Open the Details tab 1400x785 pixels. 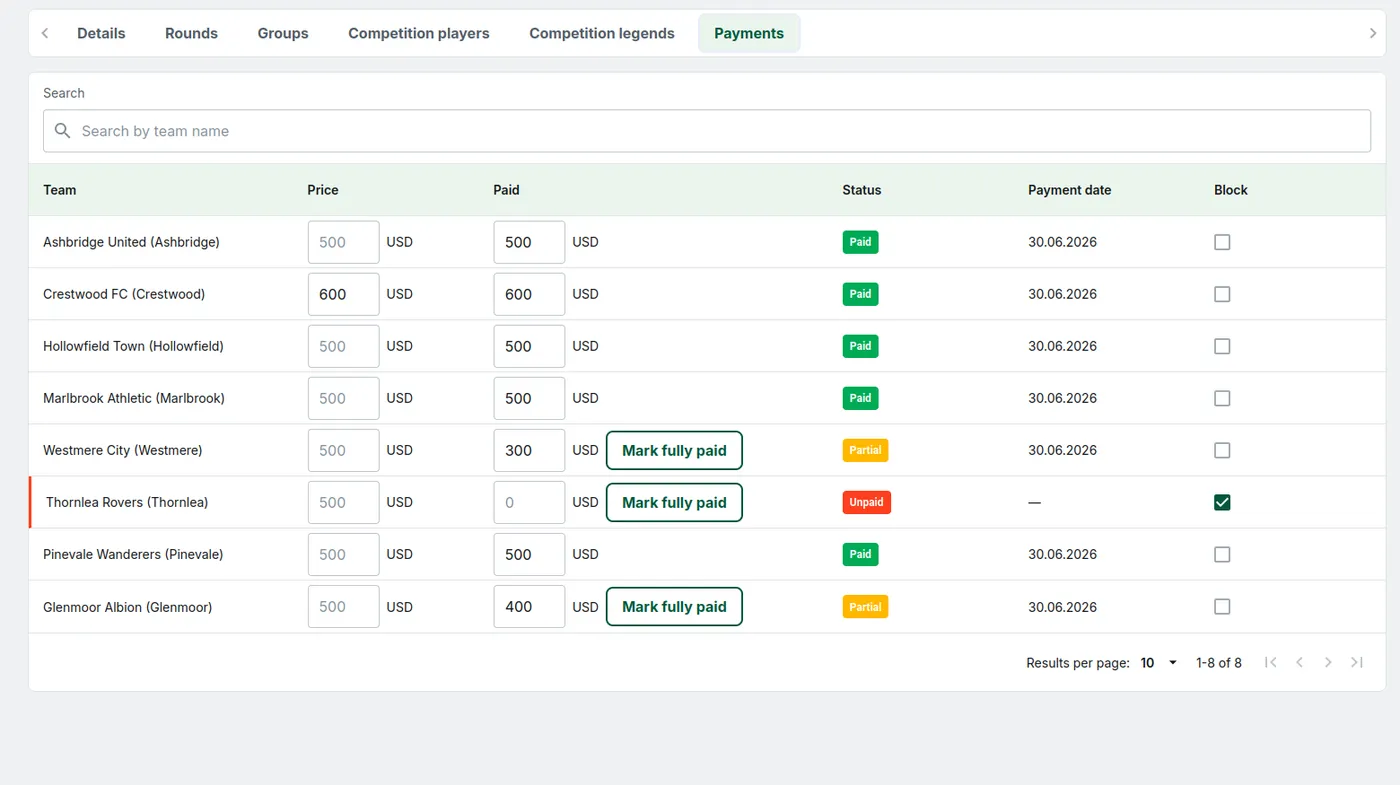101,33
